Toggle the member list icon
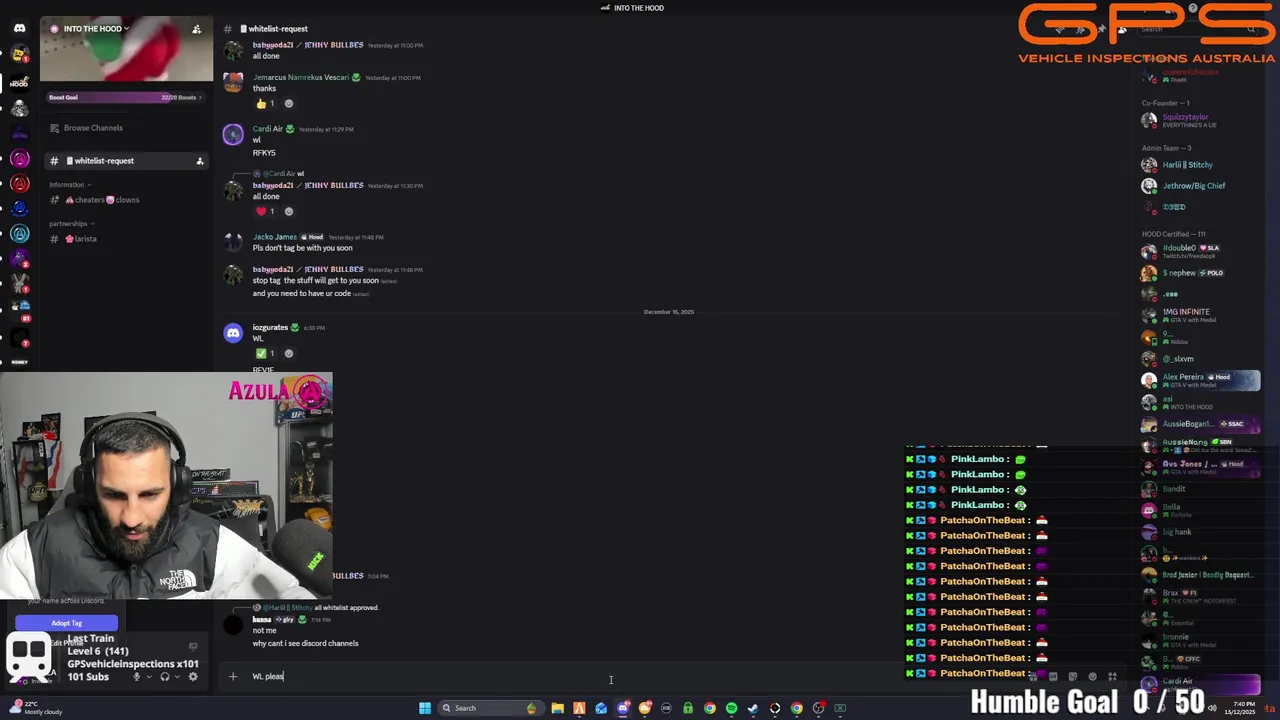Viewport: 1280px width, 720px height. pos(1122,29)
